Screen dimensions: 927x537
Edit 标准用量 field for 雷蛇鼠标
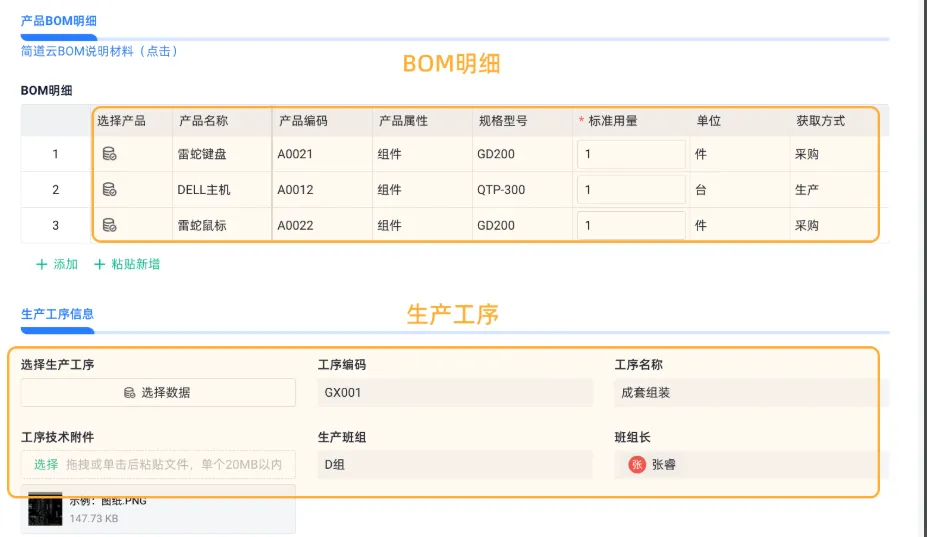tap(631, 225)
